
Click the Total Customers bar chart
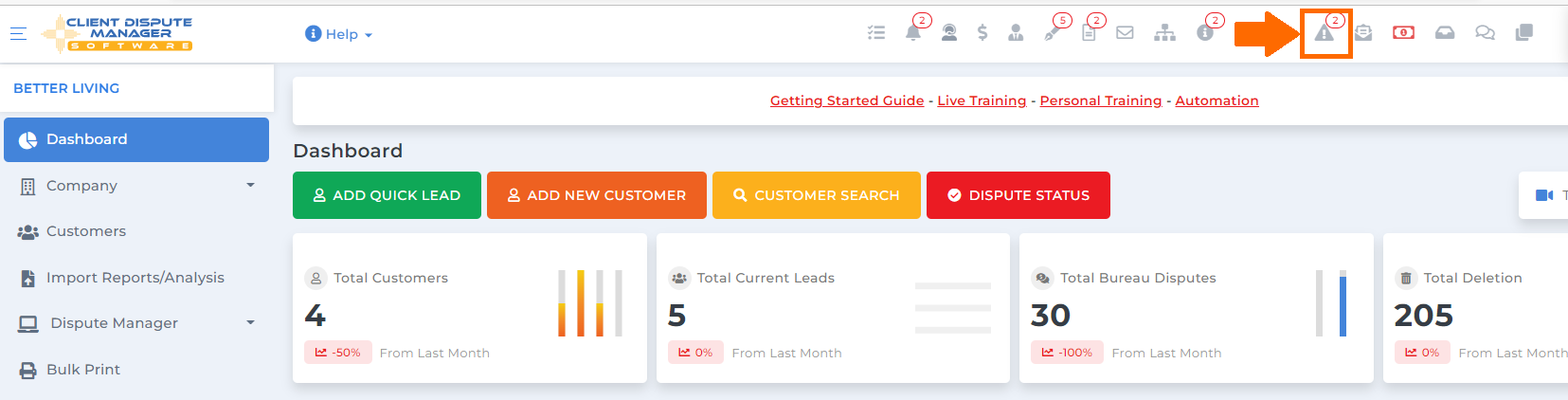(590, 303)
